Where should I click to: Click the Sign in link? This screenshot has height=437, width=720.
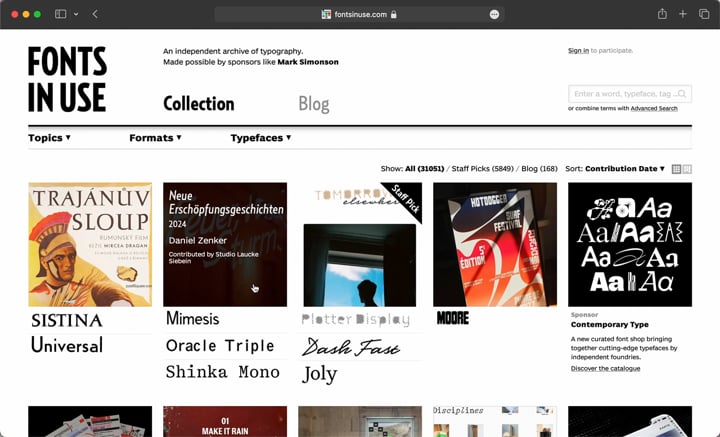(x=578, y=50)
